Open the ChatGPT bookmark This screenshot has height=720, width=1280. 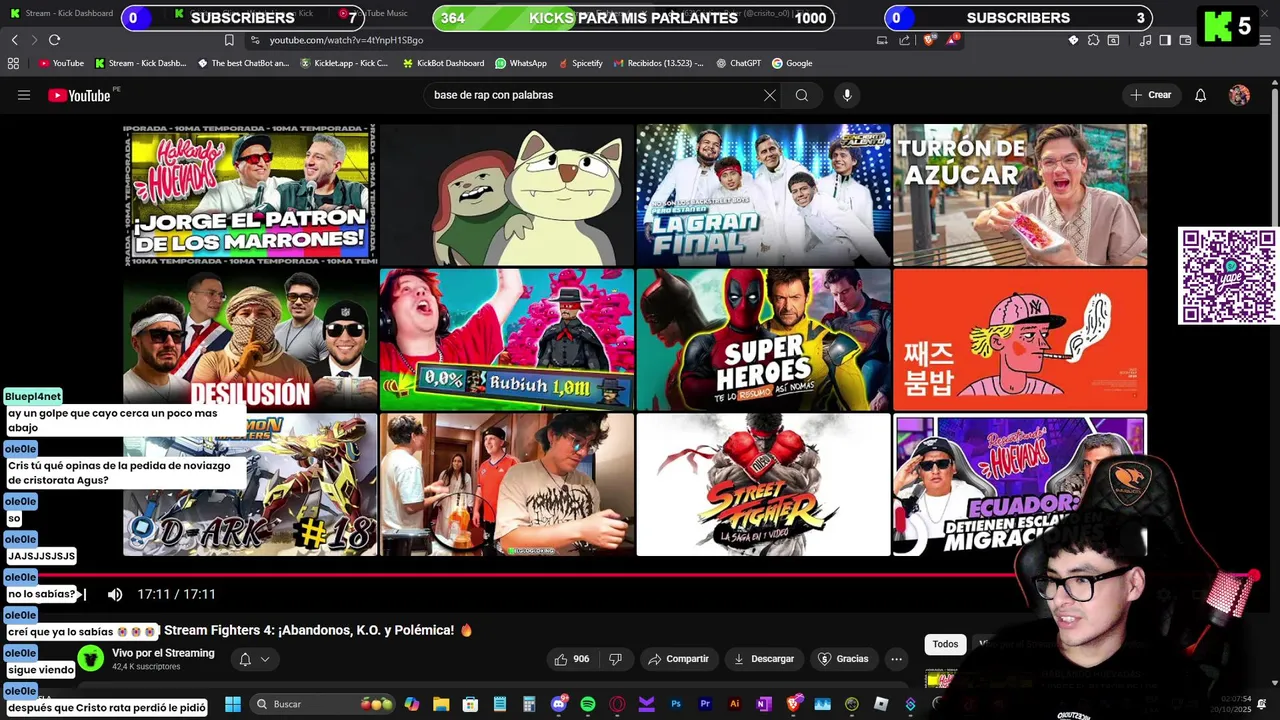tap(738, 63)
